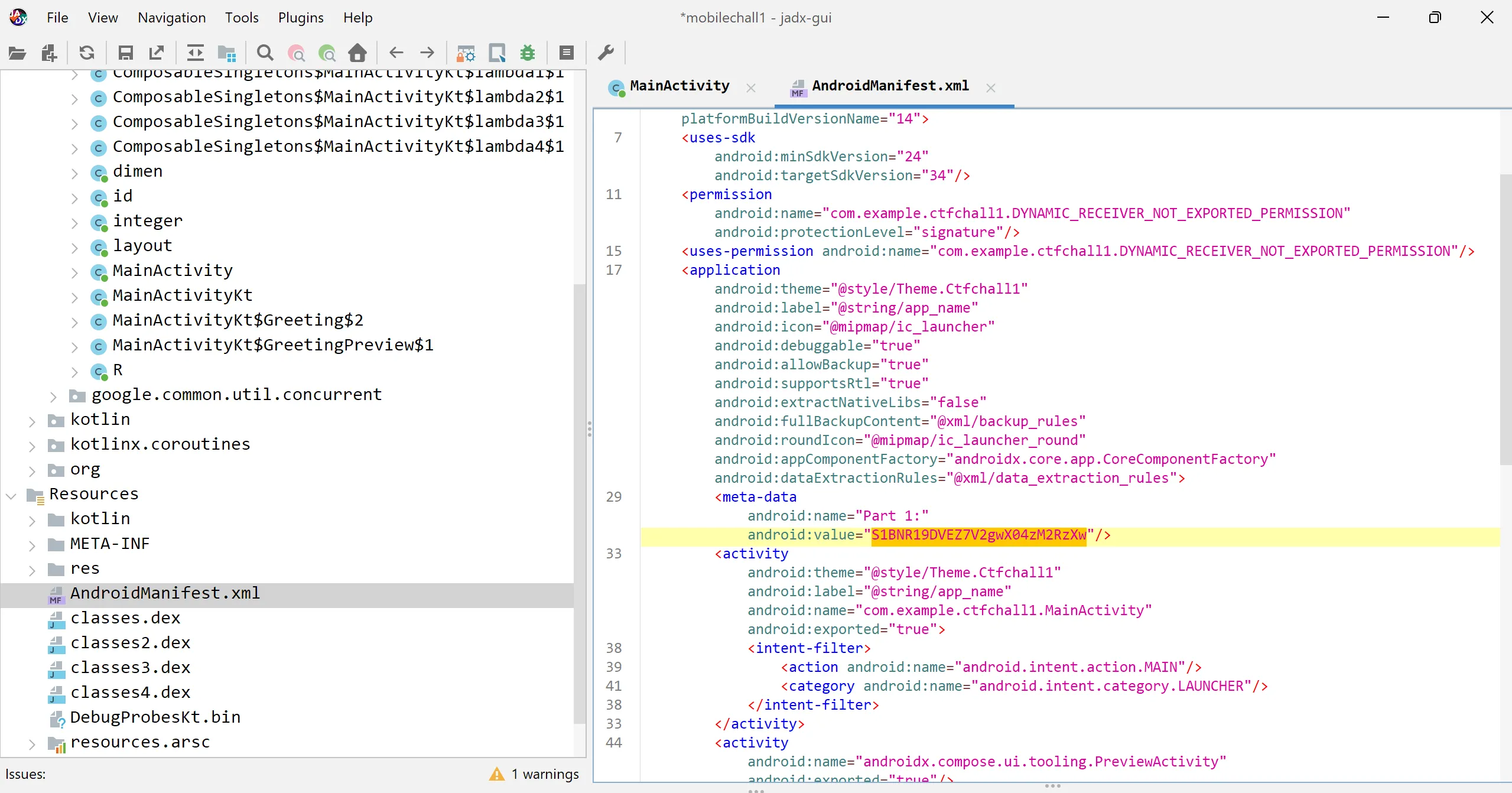This screenshot has height=793, width=1512.
Task: Click the 1 warnings indicator
Action: click(535, 774)
